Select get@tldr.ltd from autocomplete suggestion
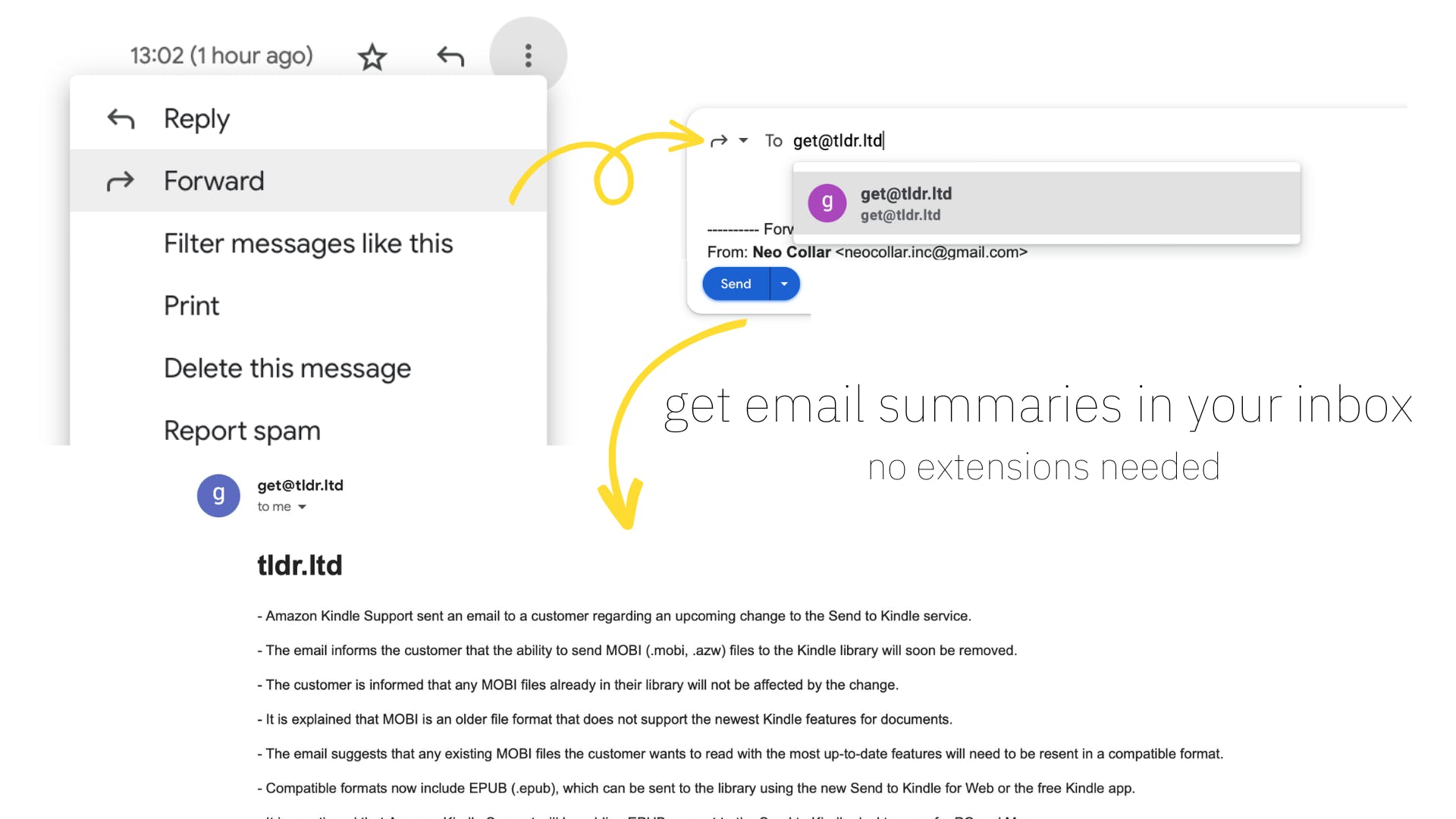Screen dimensions: 1456x819 1050,203
